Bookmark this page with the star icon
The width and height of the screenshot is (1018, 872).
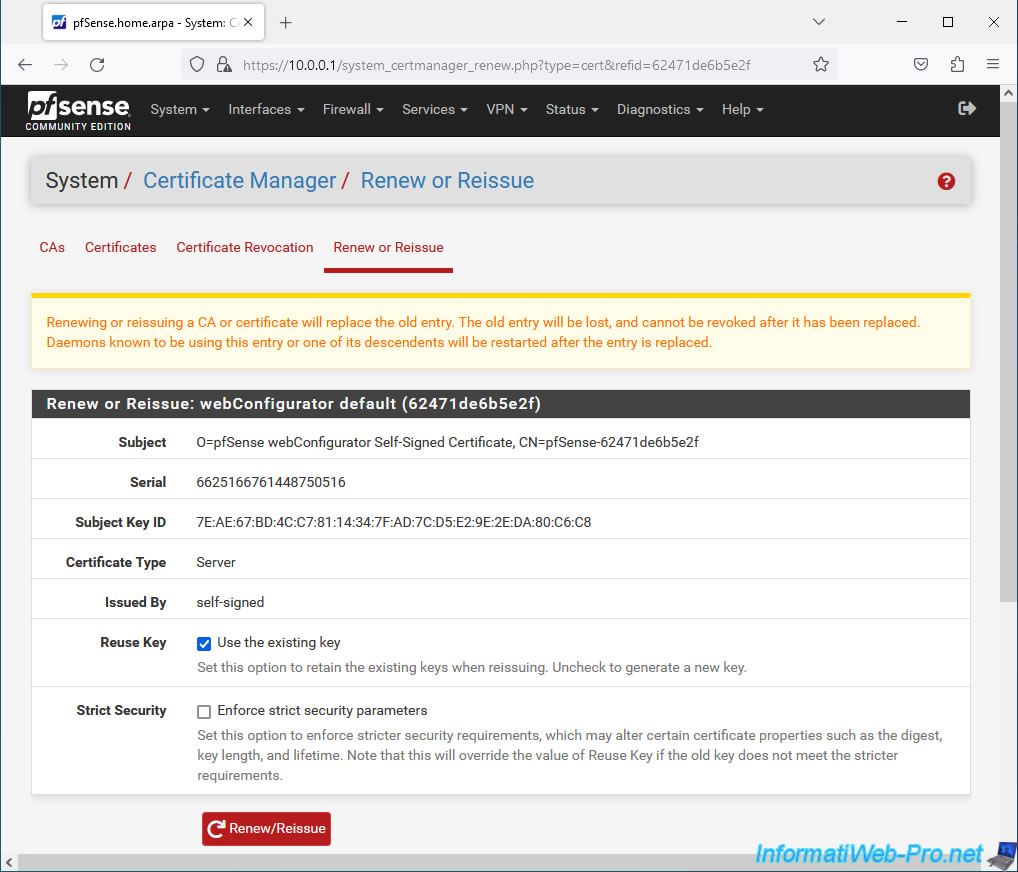pos(821,64)
